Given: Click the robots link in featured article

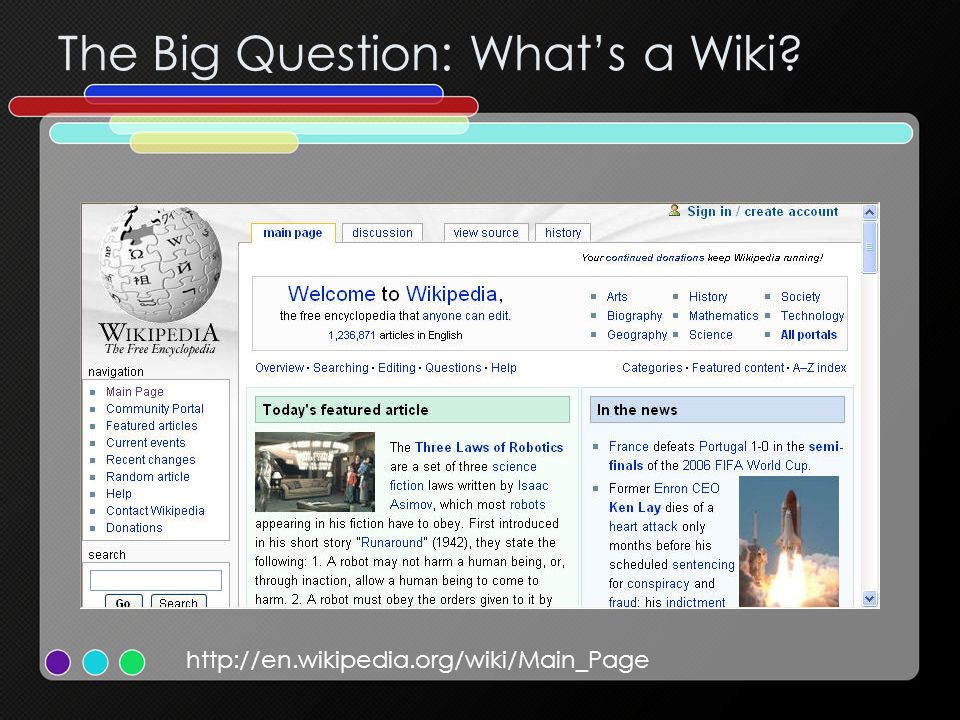Looking at the screenshot, I should coord(527,504).
